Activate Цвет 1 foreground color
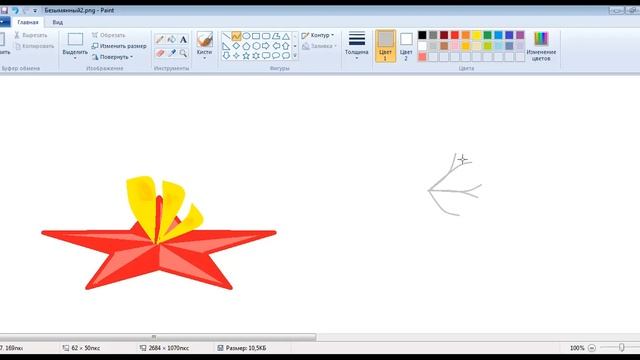The height and width of the screenshot is (360, 640). (x=385, y=46)
